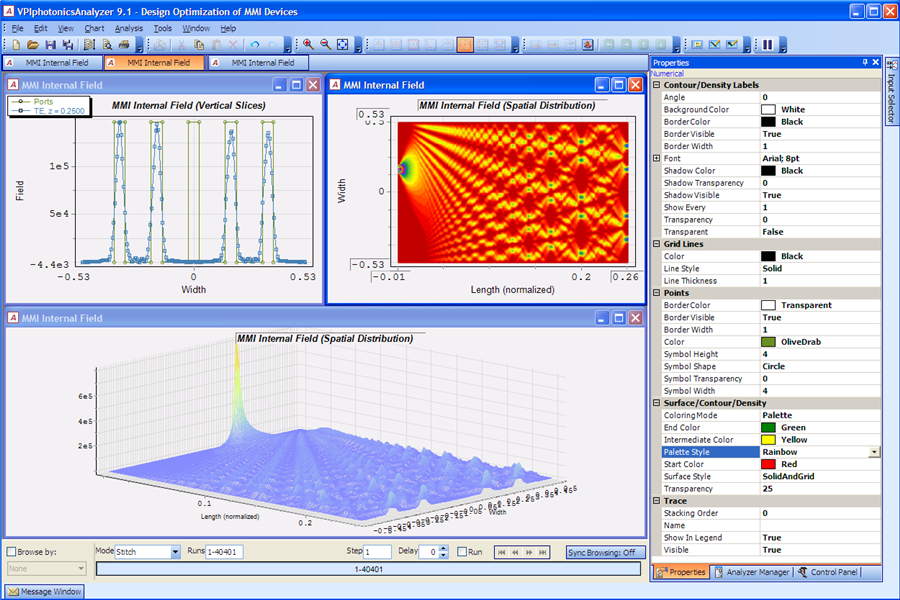Click the OliveDrab color swatch for Points

[x=768, y=342]
